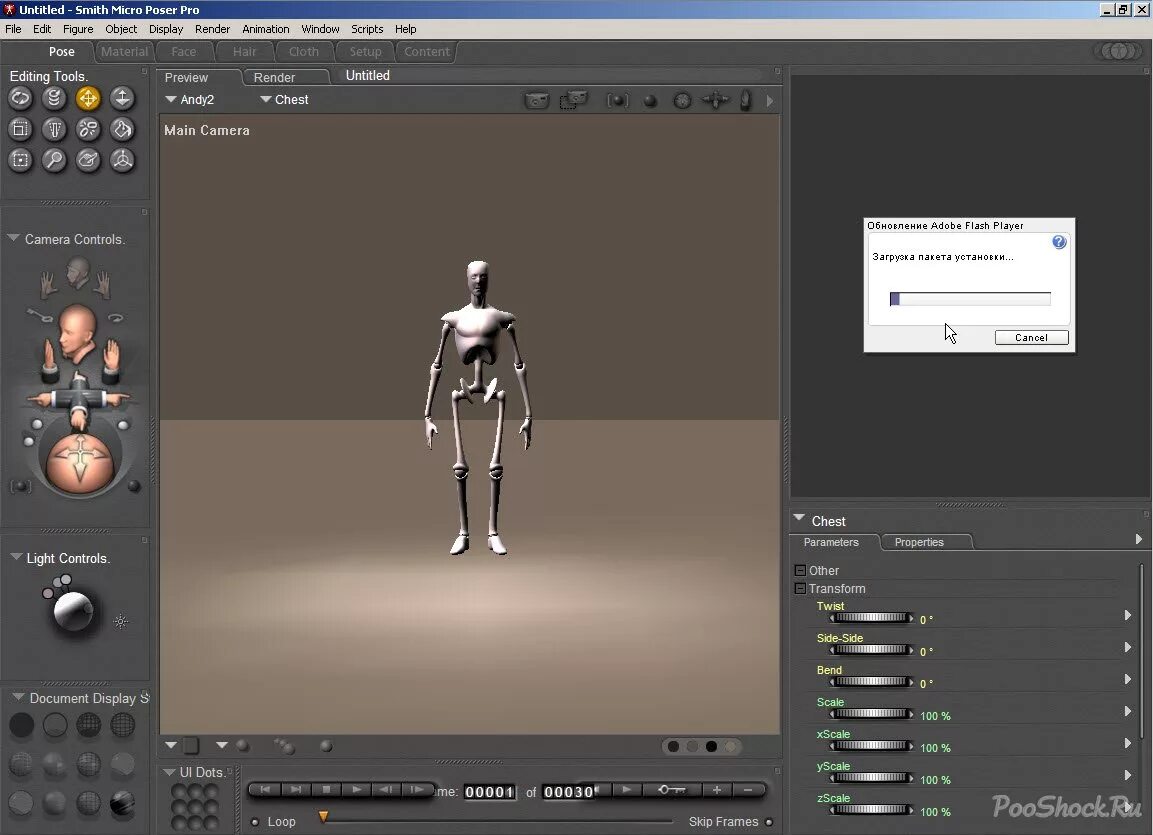Screen dimensions: 1153x835
Task: Select the Rotate editing tool
Action: (20, 98)
